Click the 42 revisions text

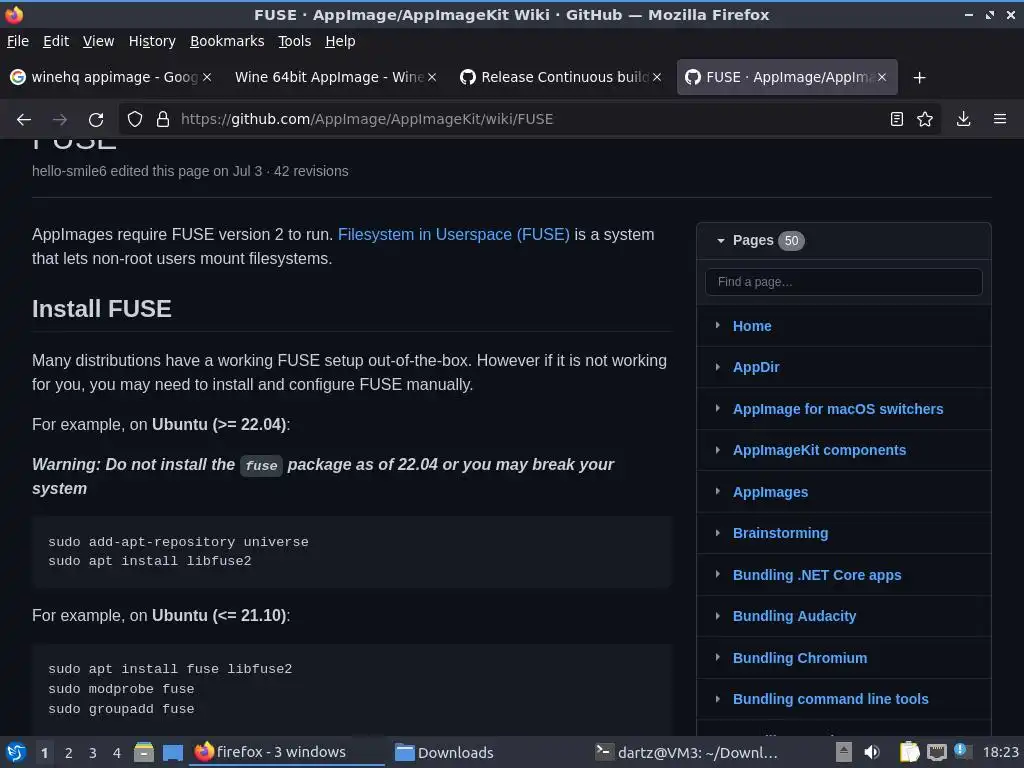311,171
